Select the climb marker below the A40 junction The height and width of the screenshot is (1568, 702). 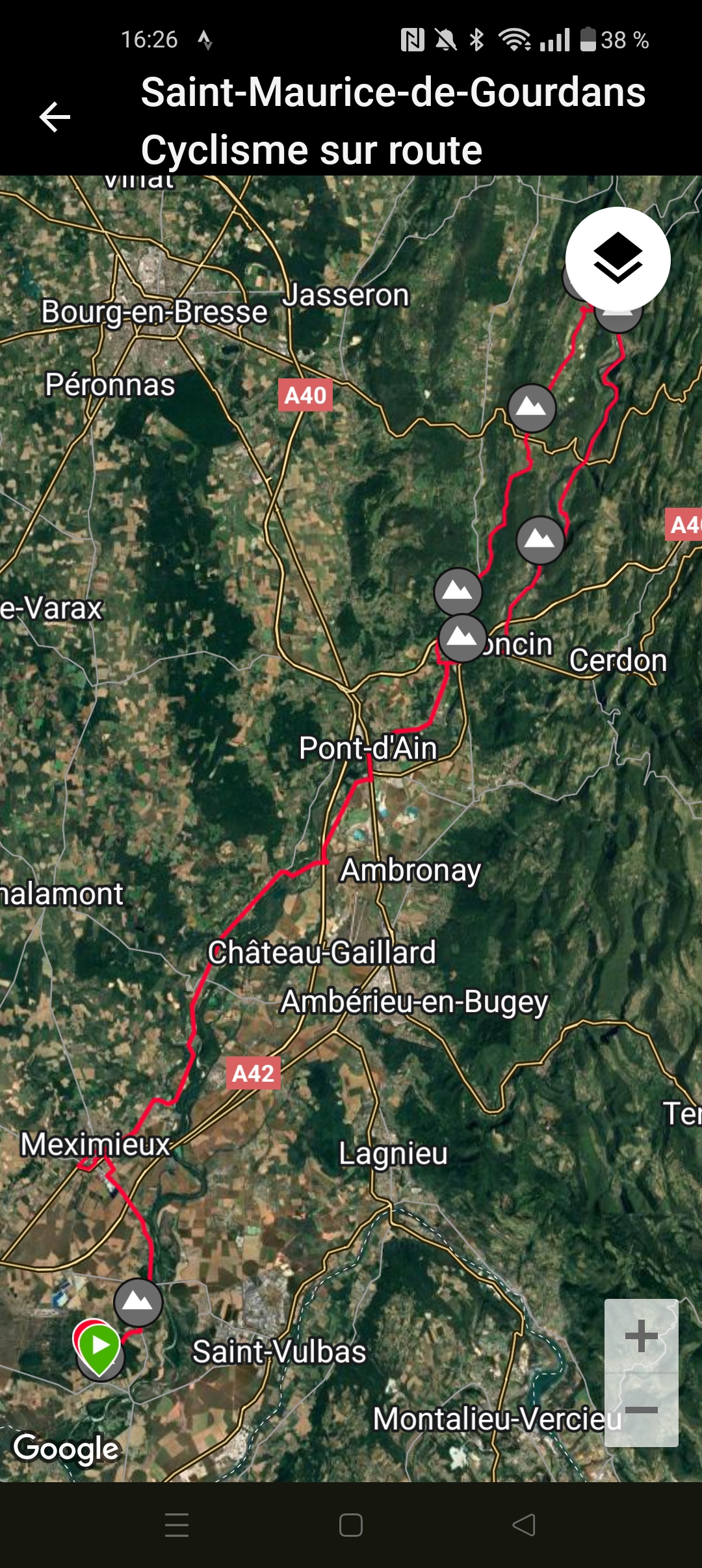(532, 408)
